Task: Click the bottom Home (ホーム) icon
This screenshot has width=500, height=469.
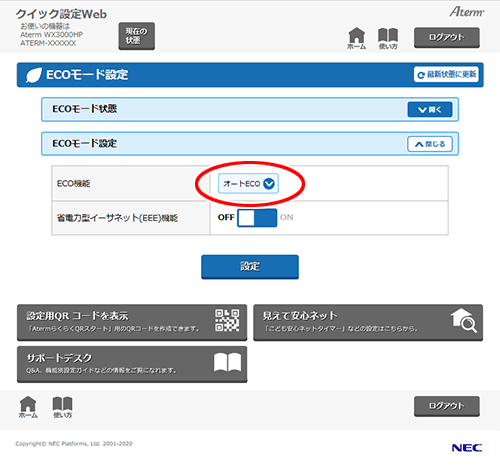Action: [x=28, y=407]
